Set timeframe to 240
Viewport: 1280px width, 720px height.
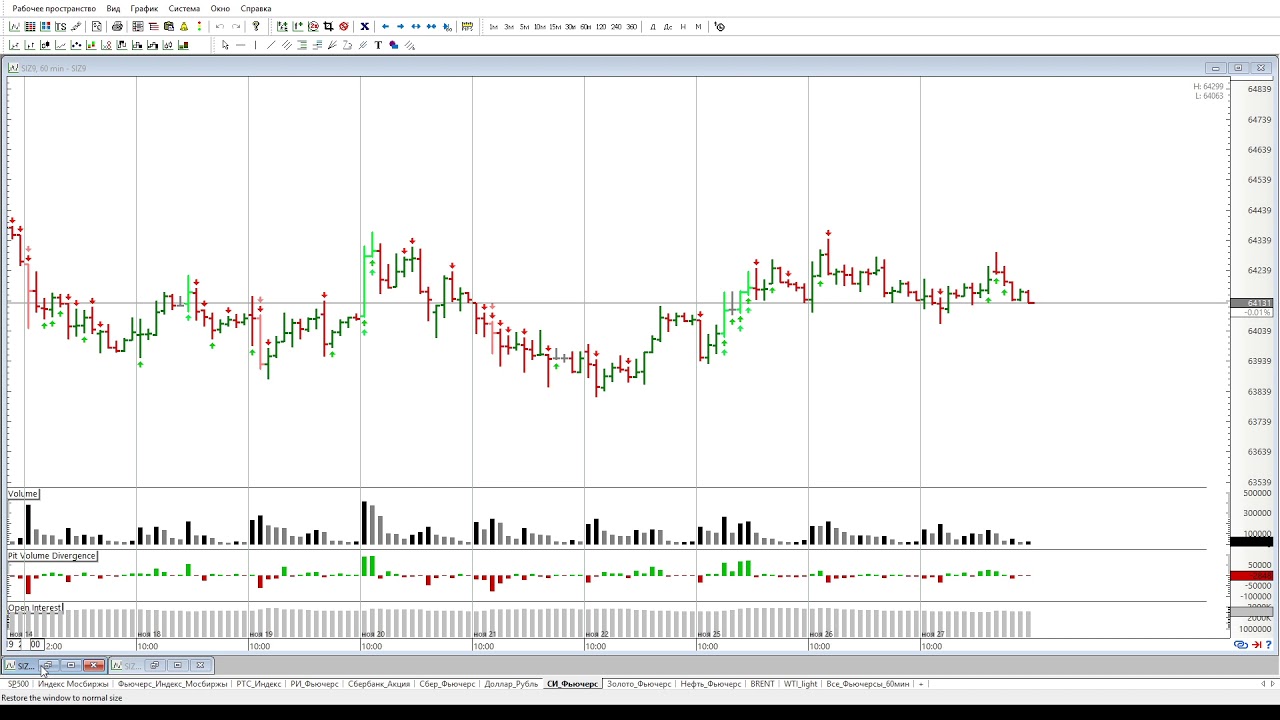616,27
